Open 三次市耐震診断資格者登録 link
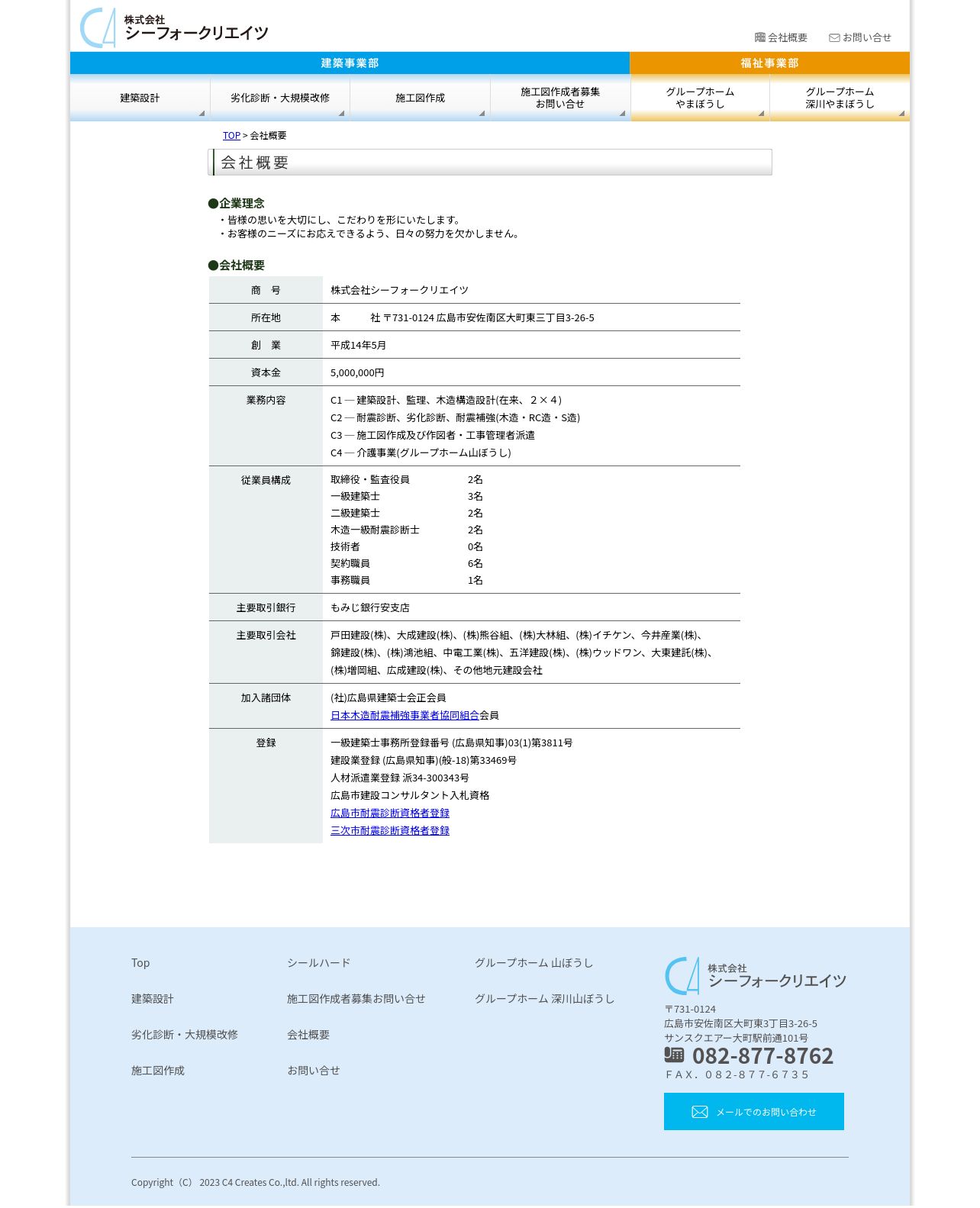 point(390,831)
